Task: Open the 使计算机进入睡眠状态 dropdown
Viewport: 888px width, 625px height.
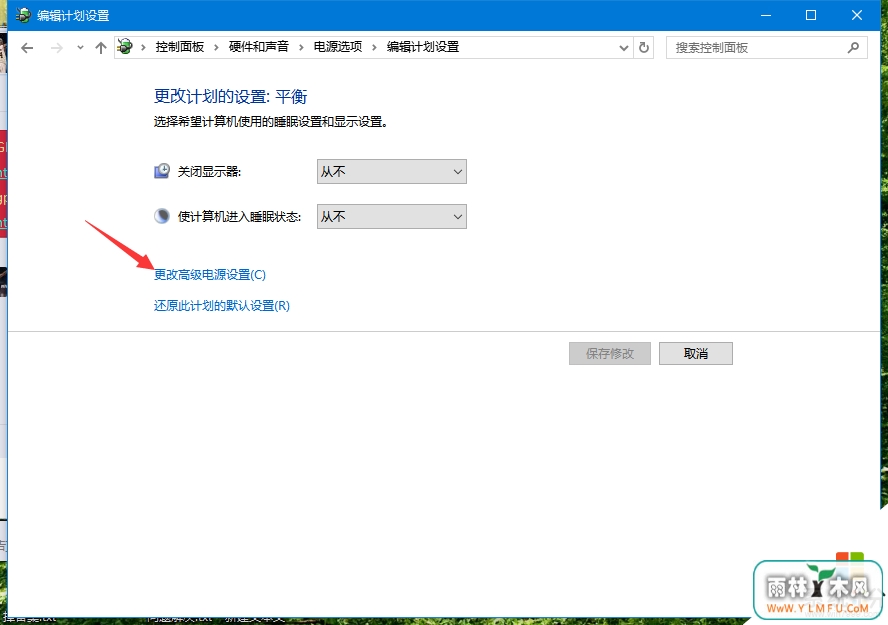Action: pyautogui.click(x=391, y=217)
